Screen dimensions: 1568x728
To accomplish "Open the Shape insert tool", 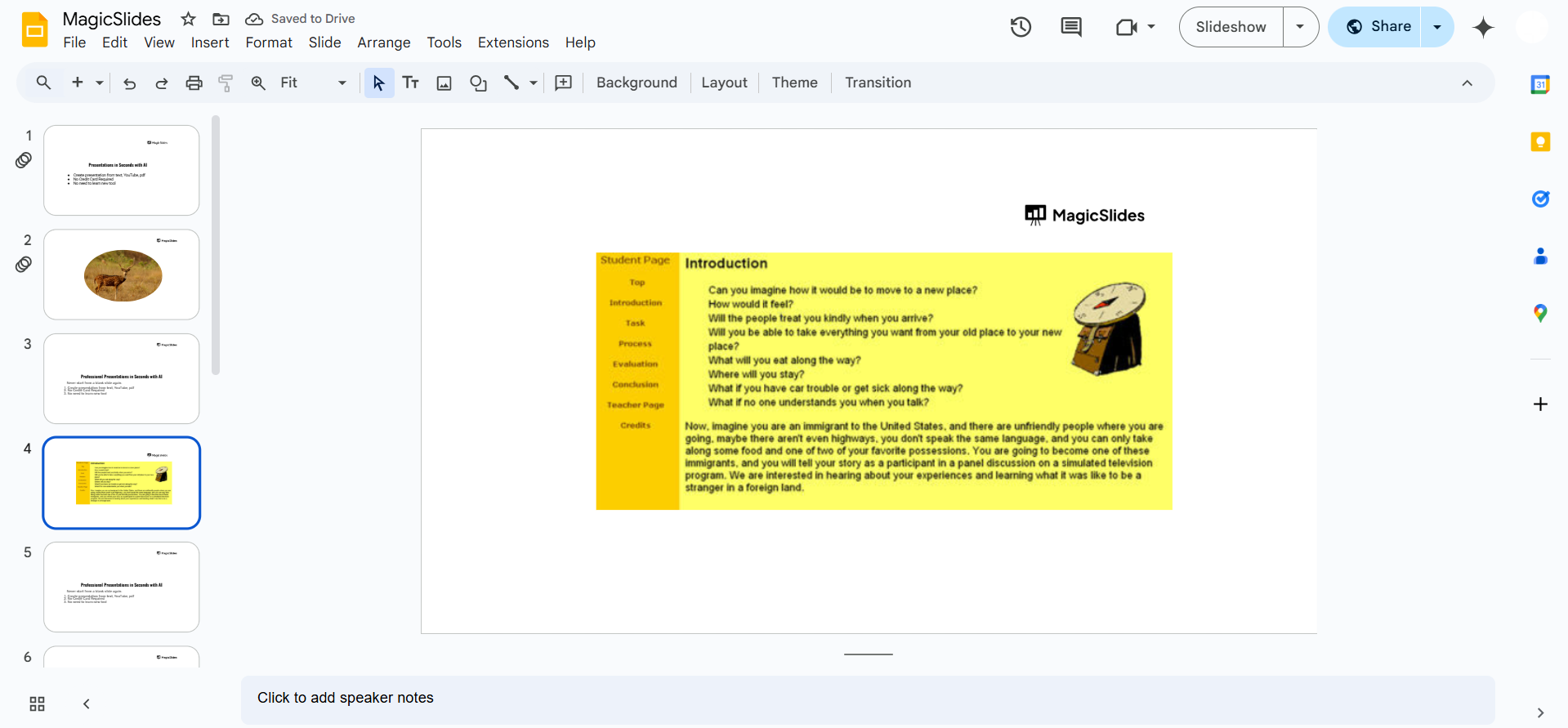I will (x=478, y=83).
